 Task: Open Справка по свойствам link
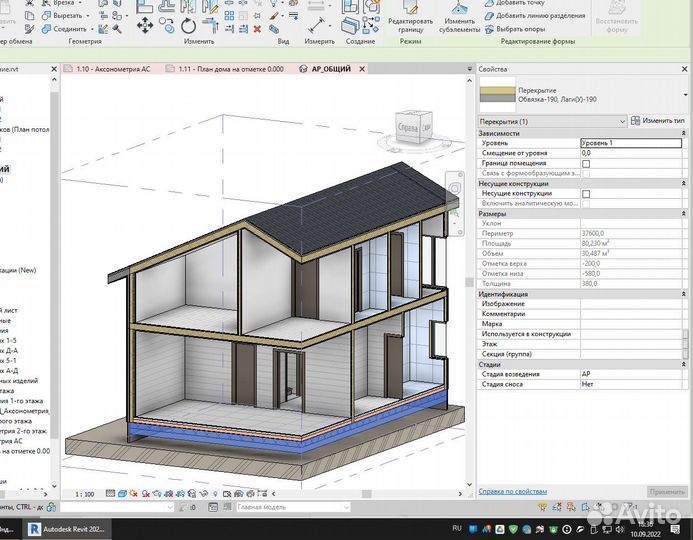(x=513, y=491)
